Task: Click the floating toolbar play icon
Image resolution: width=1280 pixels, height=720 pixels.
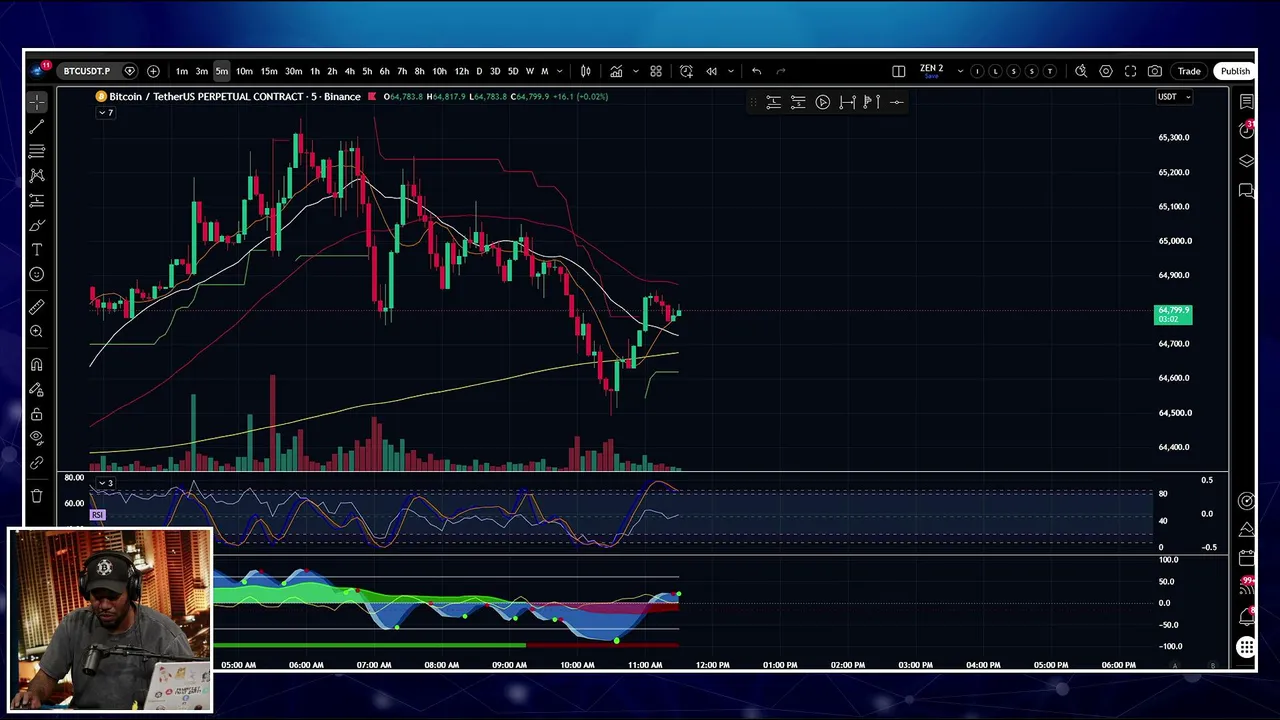Action: click(823, 102)
